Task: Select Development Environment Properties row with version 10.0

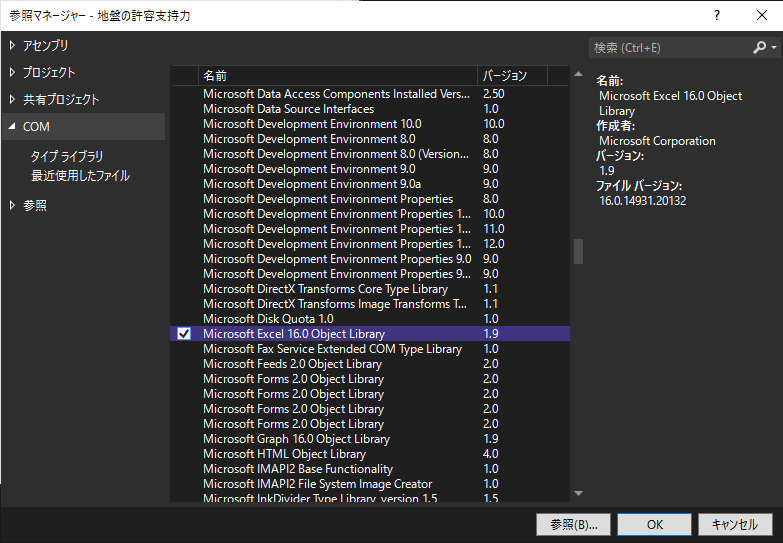Action: pyautogui.click(x=370, y=213)
